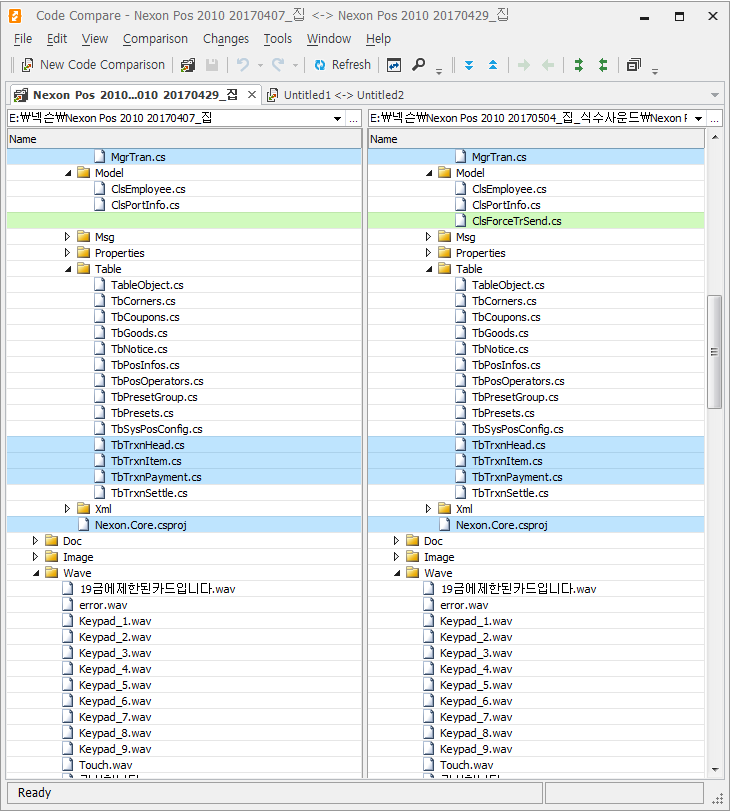Open the left folder path dropdown
The height and width of the screenshot is (812, 730).
pos(339,119)
